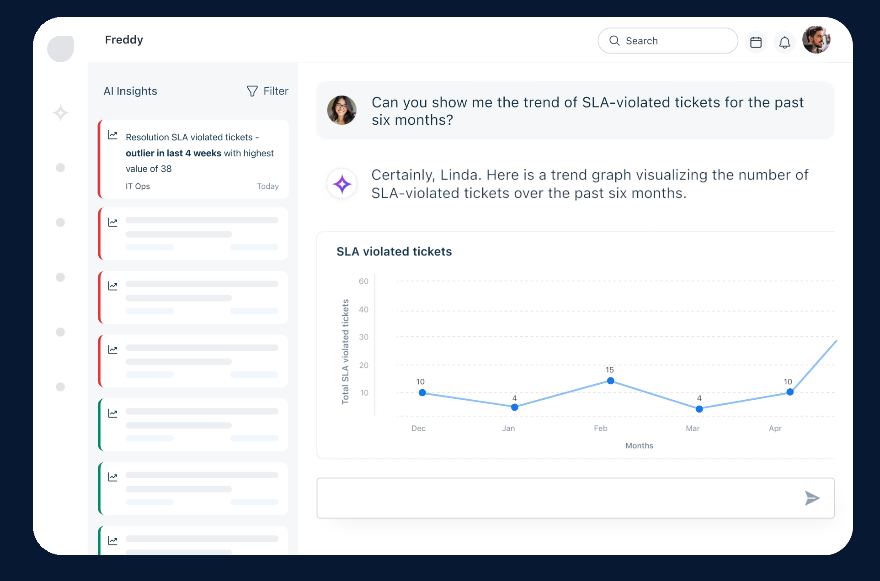Select the sparkle AI icon in sidebar

tap(61, 113)
